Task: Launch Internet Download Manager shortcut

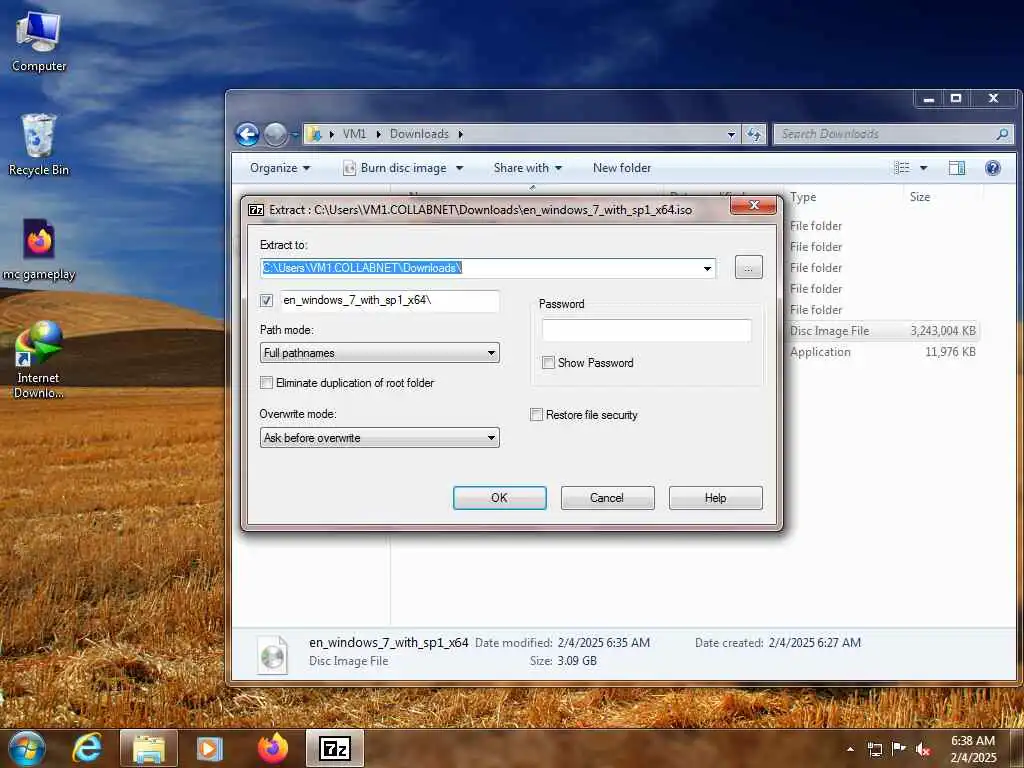Action: [x=39, y=359]
